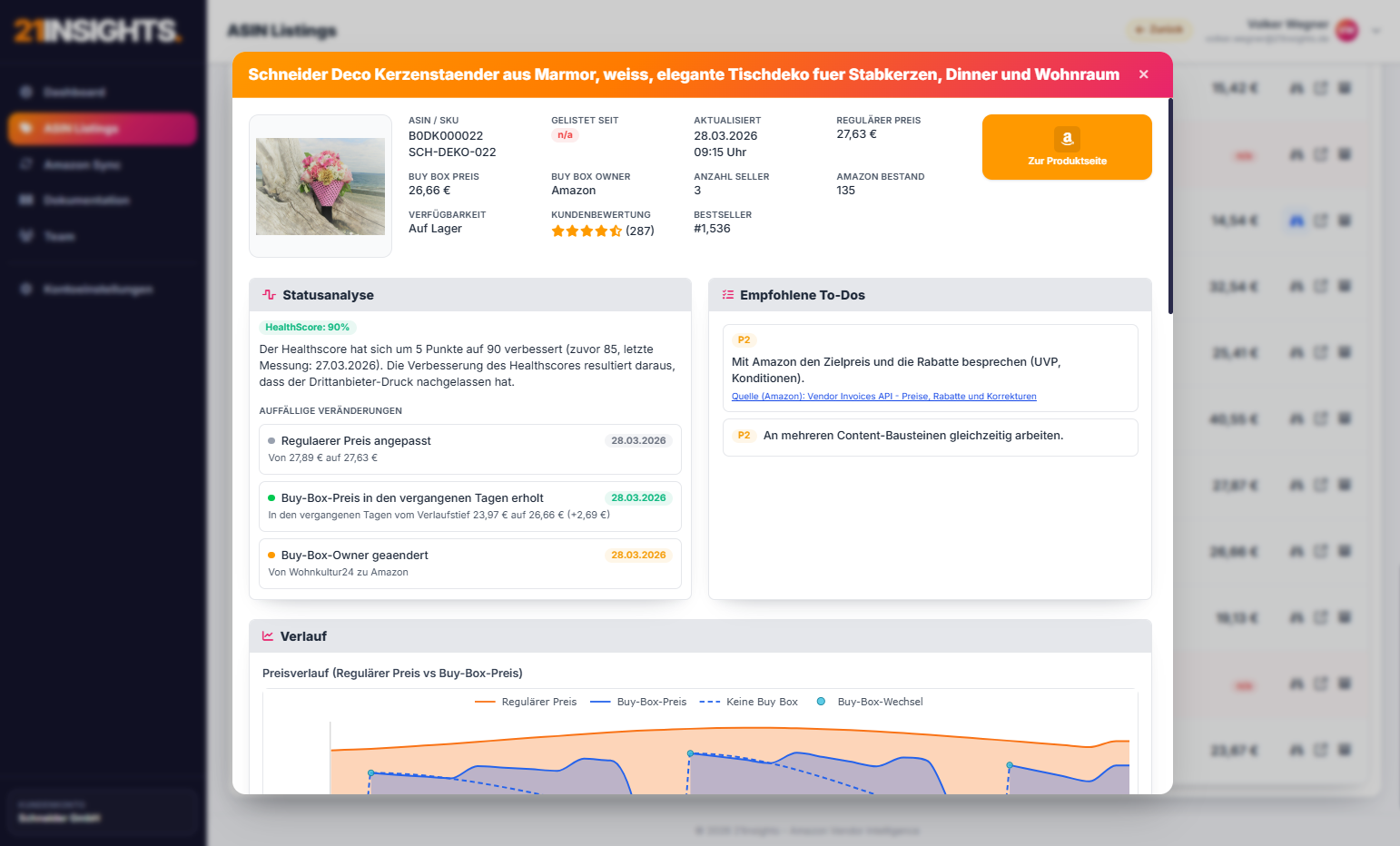
Task: Click the user avatar in the top bar
Action: tap(1347, 30)
